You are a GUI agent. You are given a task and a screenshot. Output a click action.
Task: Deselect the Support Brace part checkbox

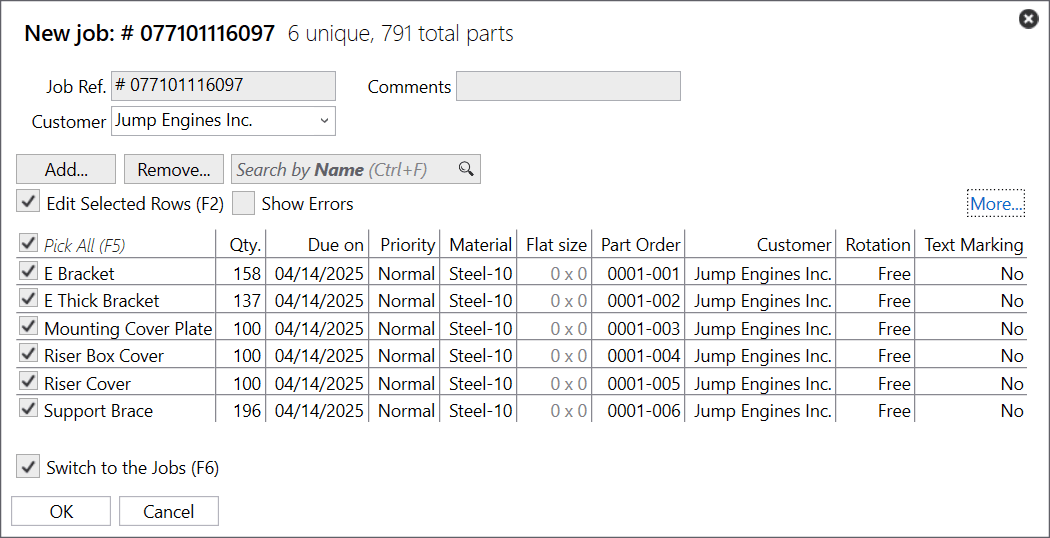pos(28,409)
